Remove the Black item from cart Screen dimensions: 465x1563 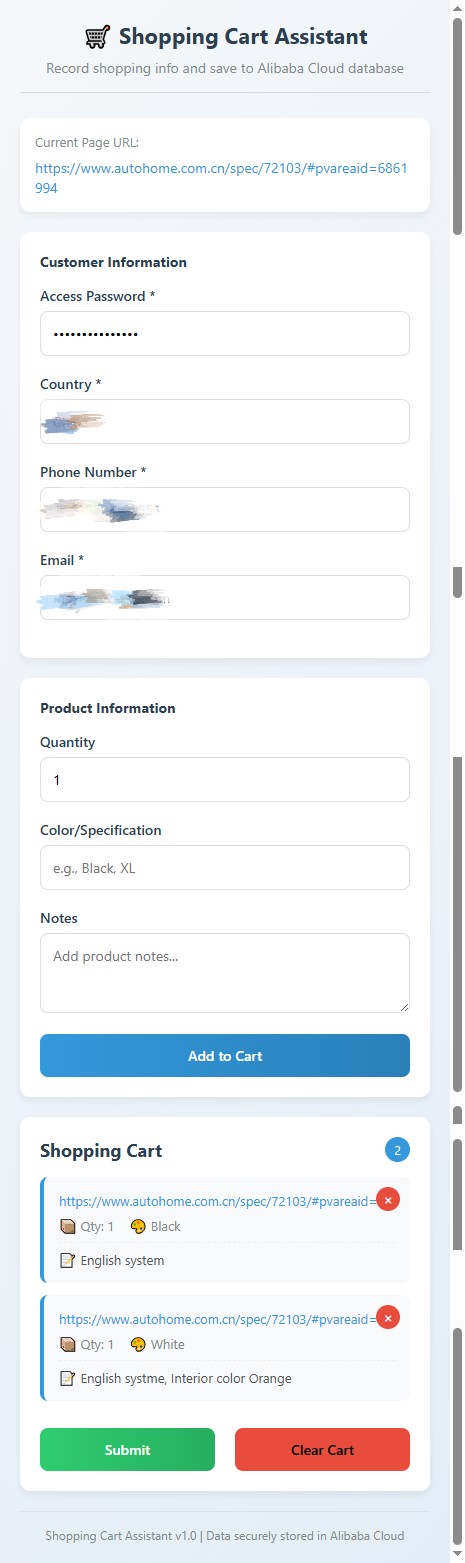point(388,1199)
